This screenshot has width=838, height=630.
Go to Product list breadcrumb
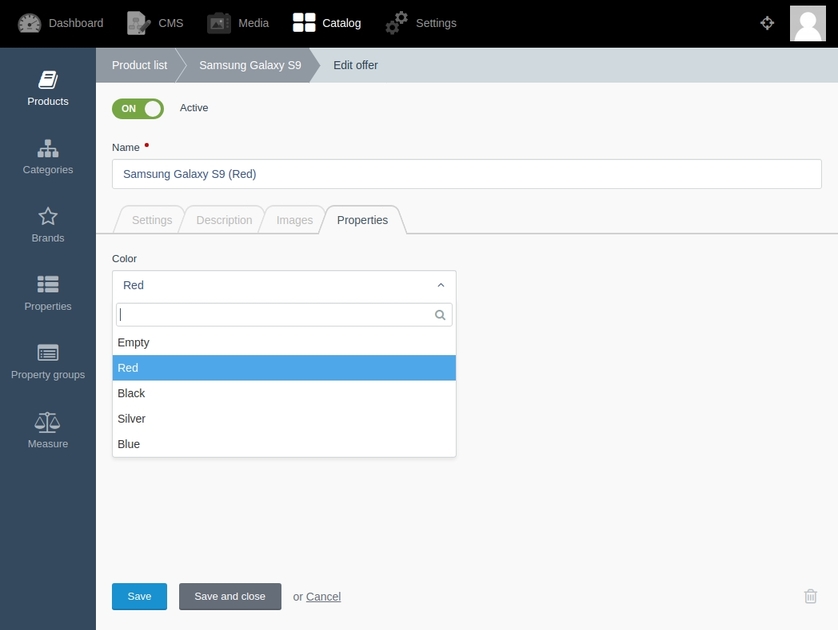click(139, 65)
